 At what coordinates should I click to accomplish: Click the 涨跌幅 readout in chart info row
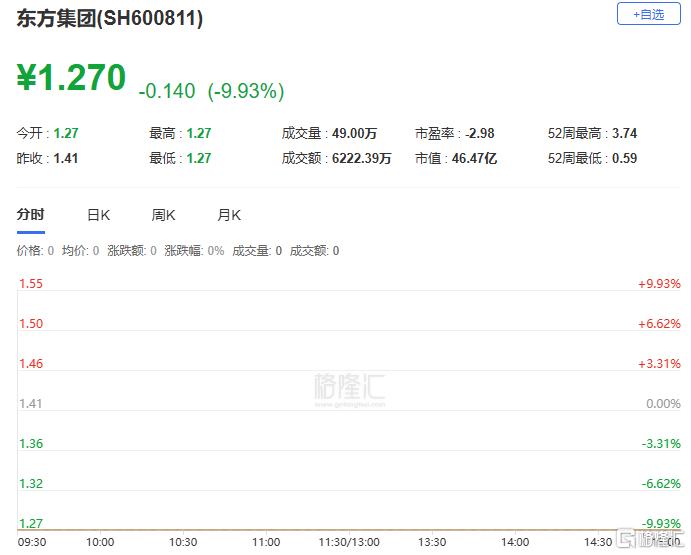pos(194,251)
